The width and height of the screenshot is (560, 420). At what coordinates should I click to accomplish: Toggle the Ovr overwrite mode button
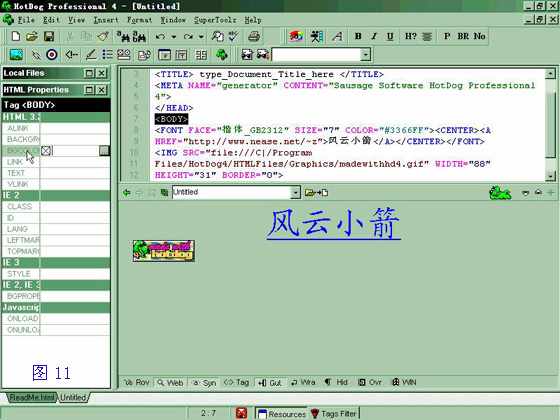coord(370,382)
